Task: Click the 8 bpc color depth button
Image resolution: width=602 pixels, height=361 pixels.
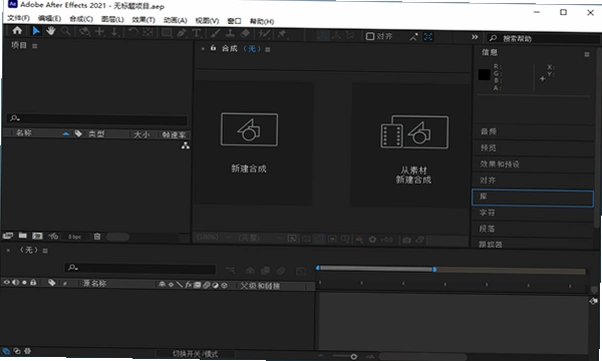Action: tap(74, 237)
